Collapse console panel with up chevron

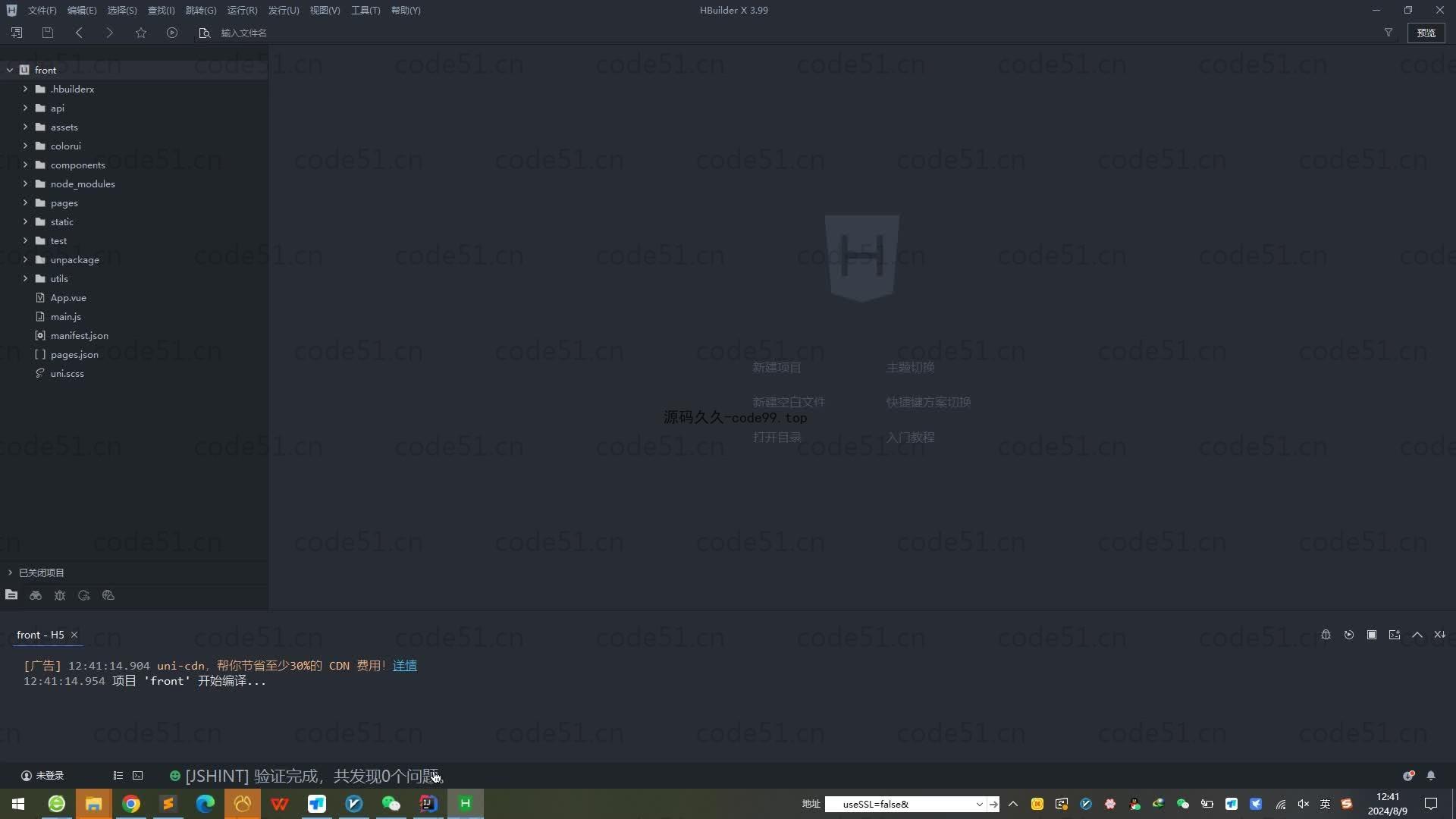click(1417, 635)
